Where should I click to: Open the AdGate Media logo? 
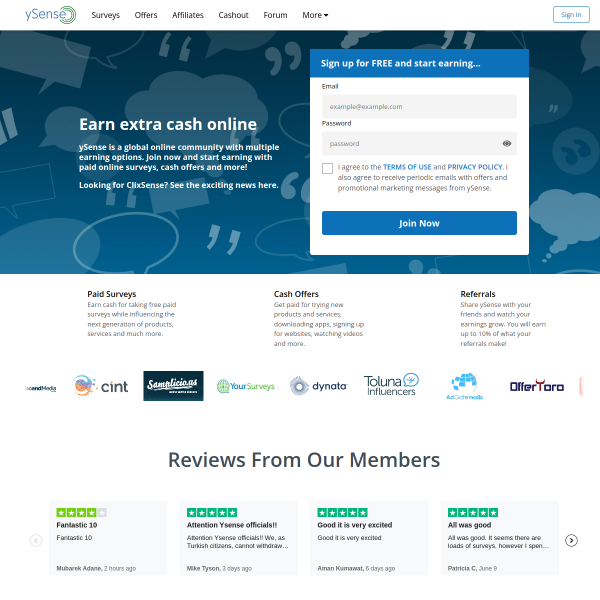[464, 386]
